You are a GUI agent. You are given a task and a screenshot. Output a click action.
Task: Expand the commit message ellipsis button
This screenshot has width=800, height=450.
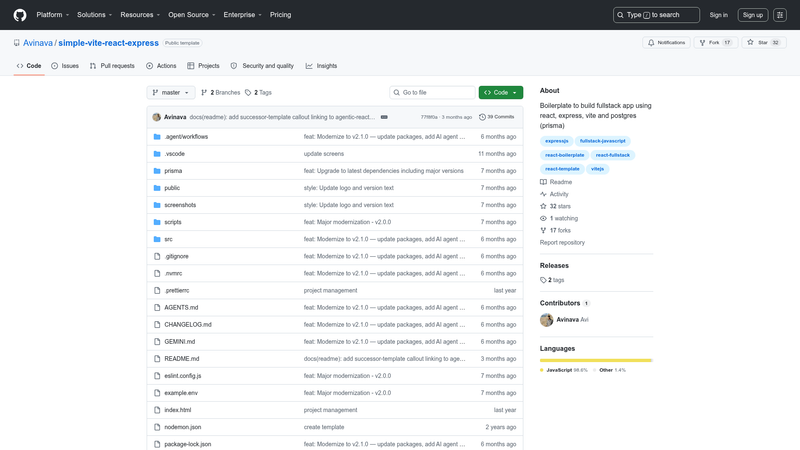[384, 117]
